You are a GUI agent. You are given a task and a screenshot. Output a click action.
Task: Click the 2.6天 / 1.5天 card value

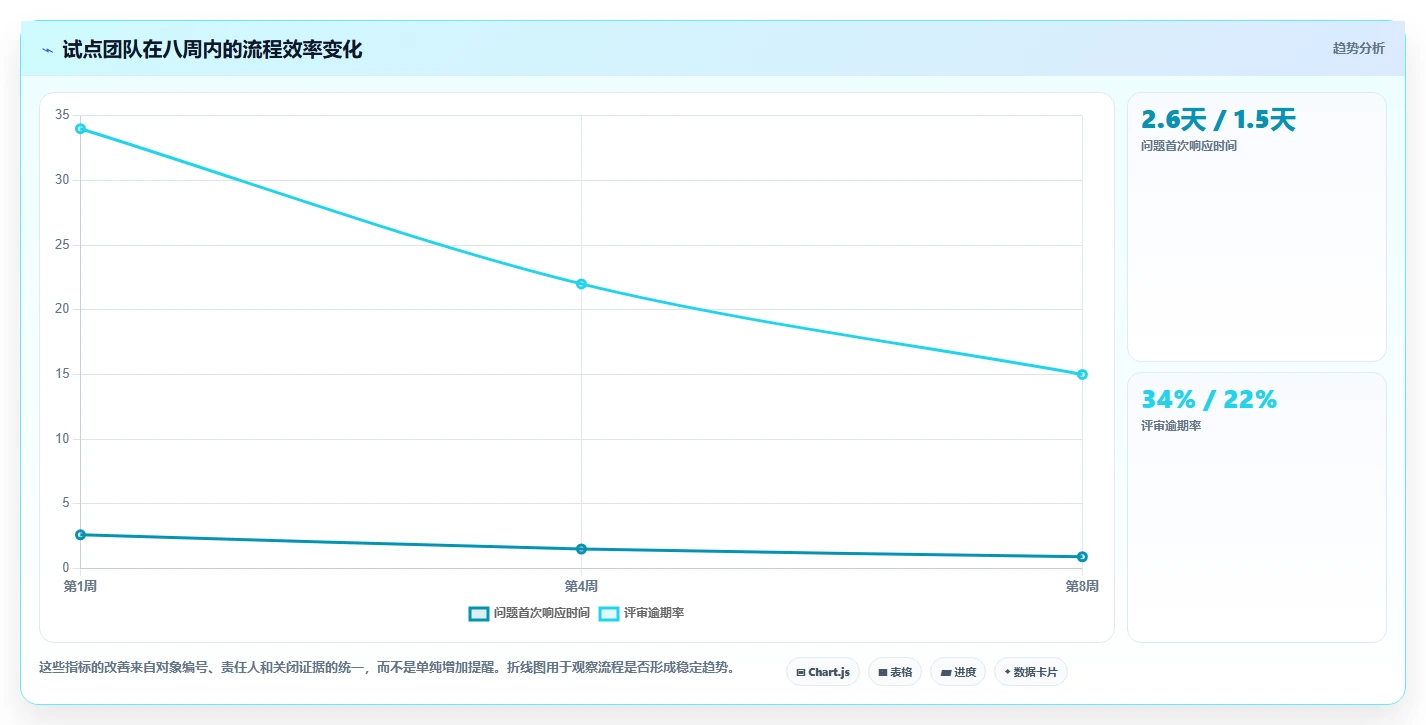point(1218,120)
